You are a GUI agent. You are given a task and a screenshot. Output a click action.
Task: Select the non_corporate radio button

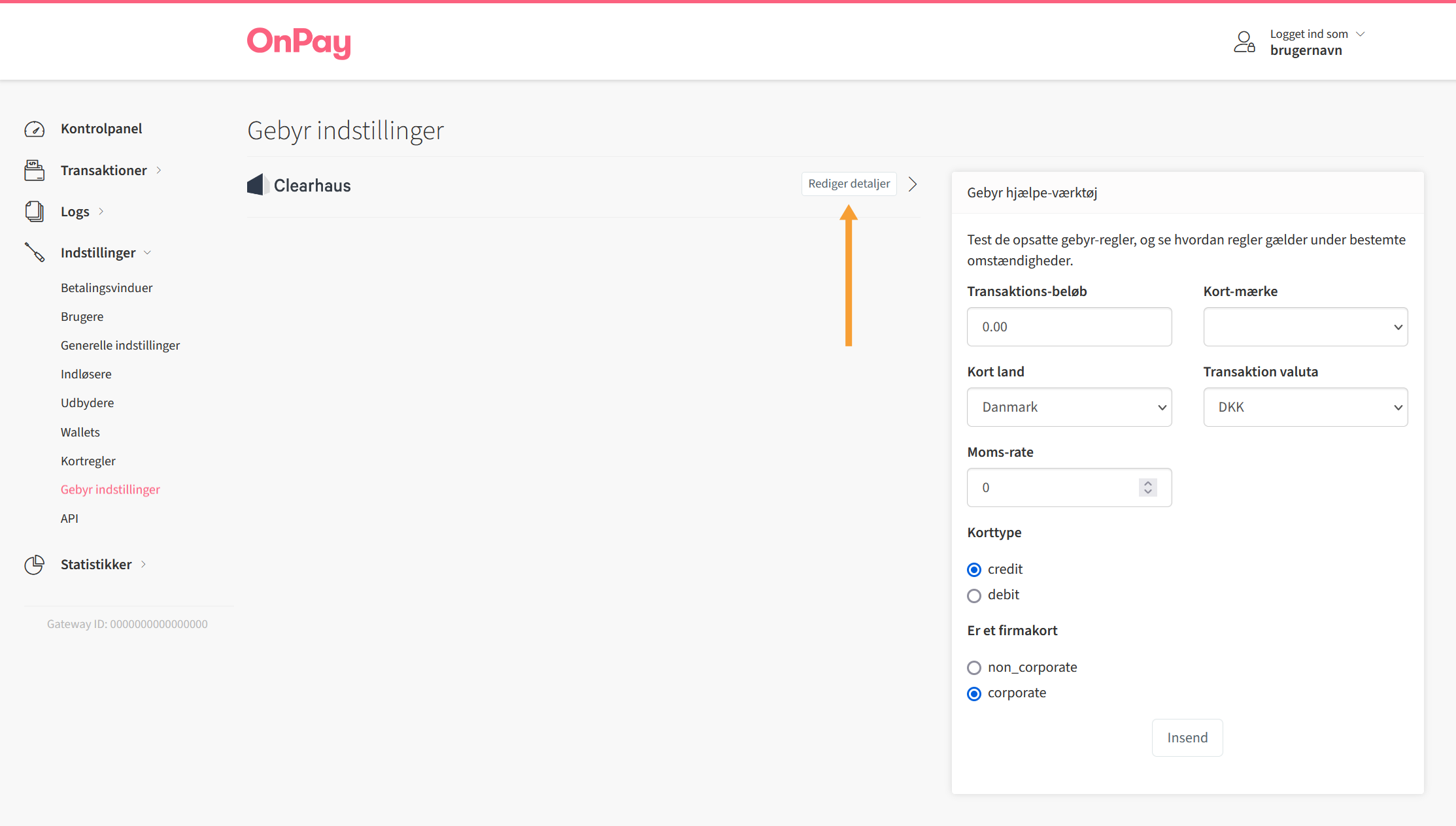pyautogui.click(x=975, y=667)
